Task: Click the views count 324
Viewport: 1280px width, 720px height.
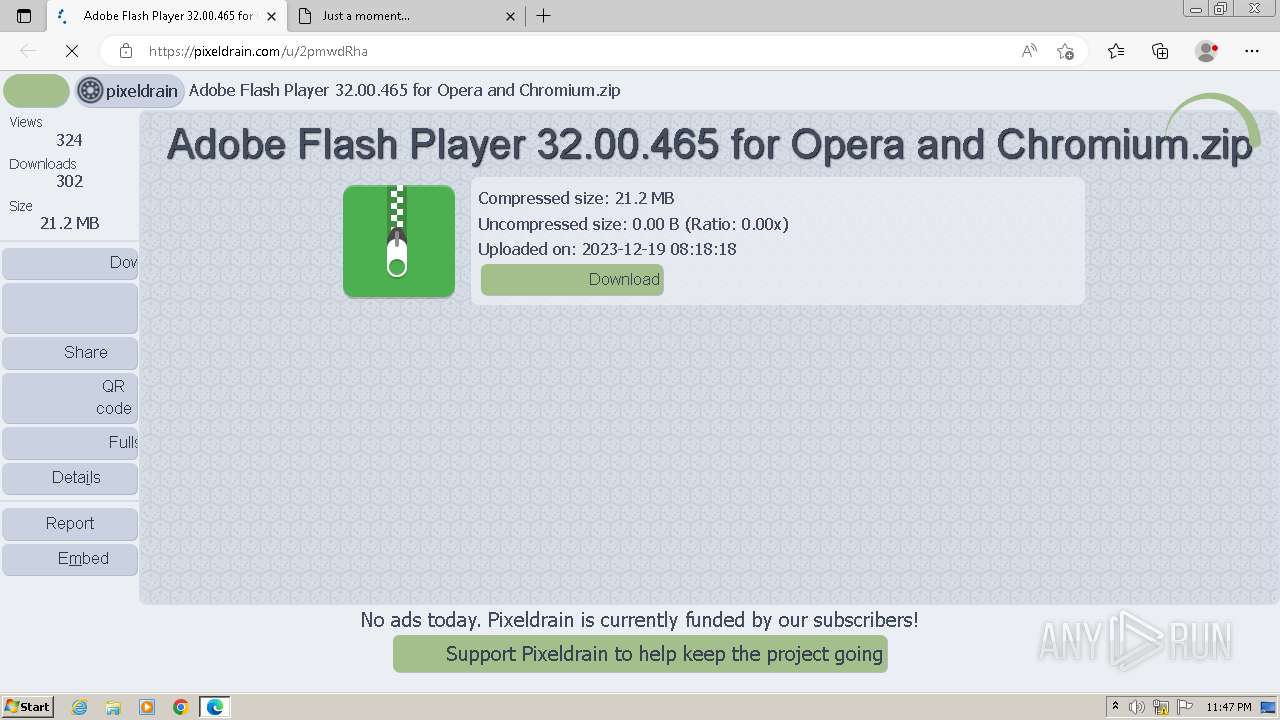Action: click(69, 140)
